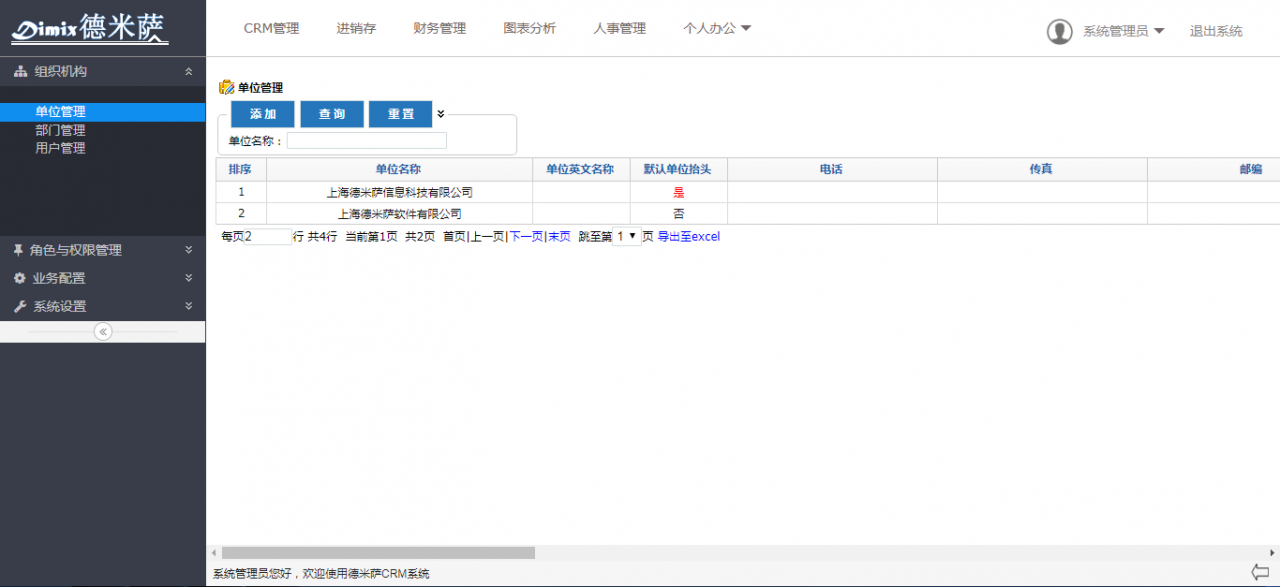Open the 个人办公 dropdown menu
The image size is (1280, 587).
click(x=716, y=28)
